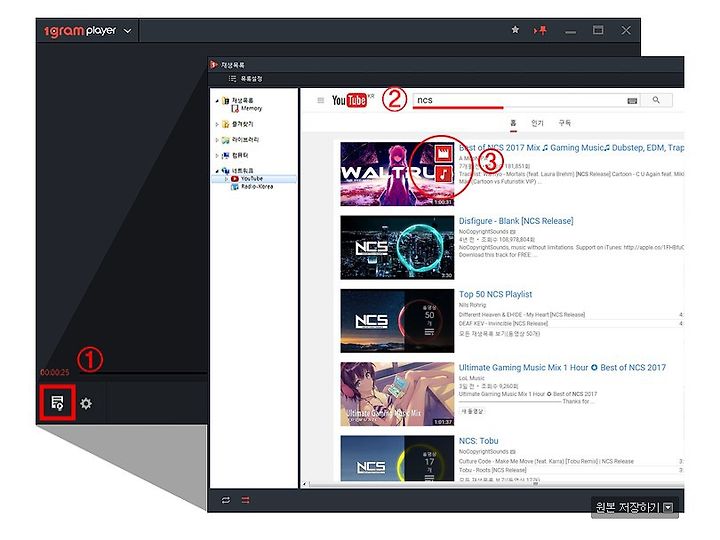Open YouTube hamburger guide menu

click(321, 100)
